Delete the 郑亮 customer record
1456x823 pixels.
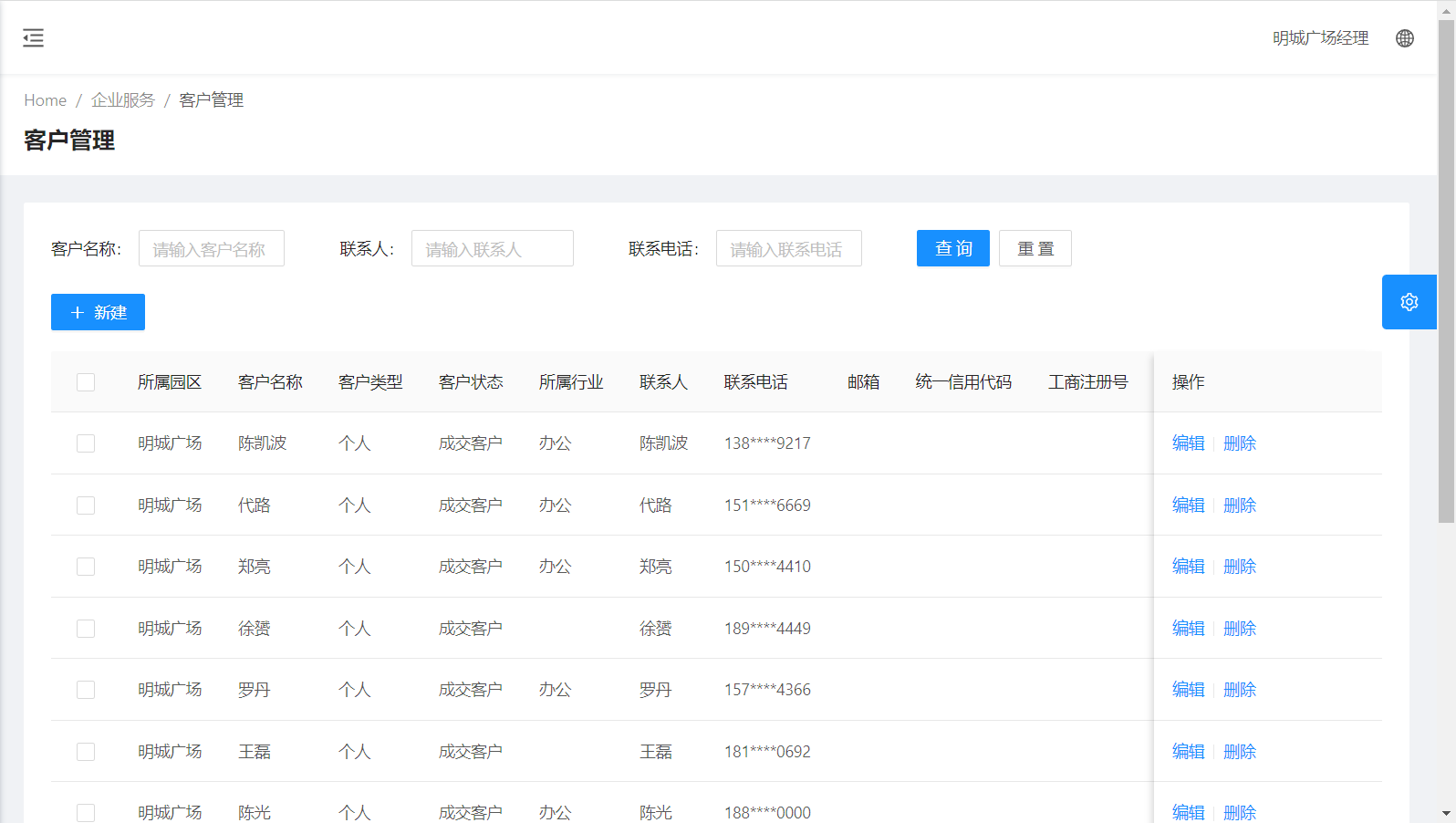[x=1240, y=567]
